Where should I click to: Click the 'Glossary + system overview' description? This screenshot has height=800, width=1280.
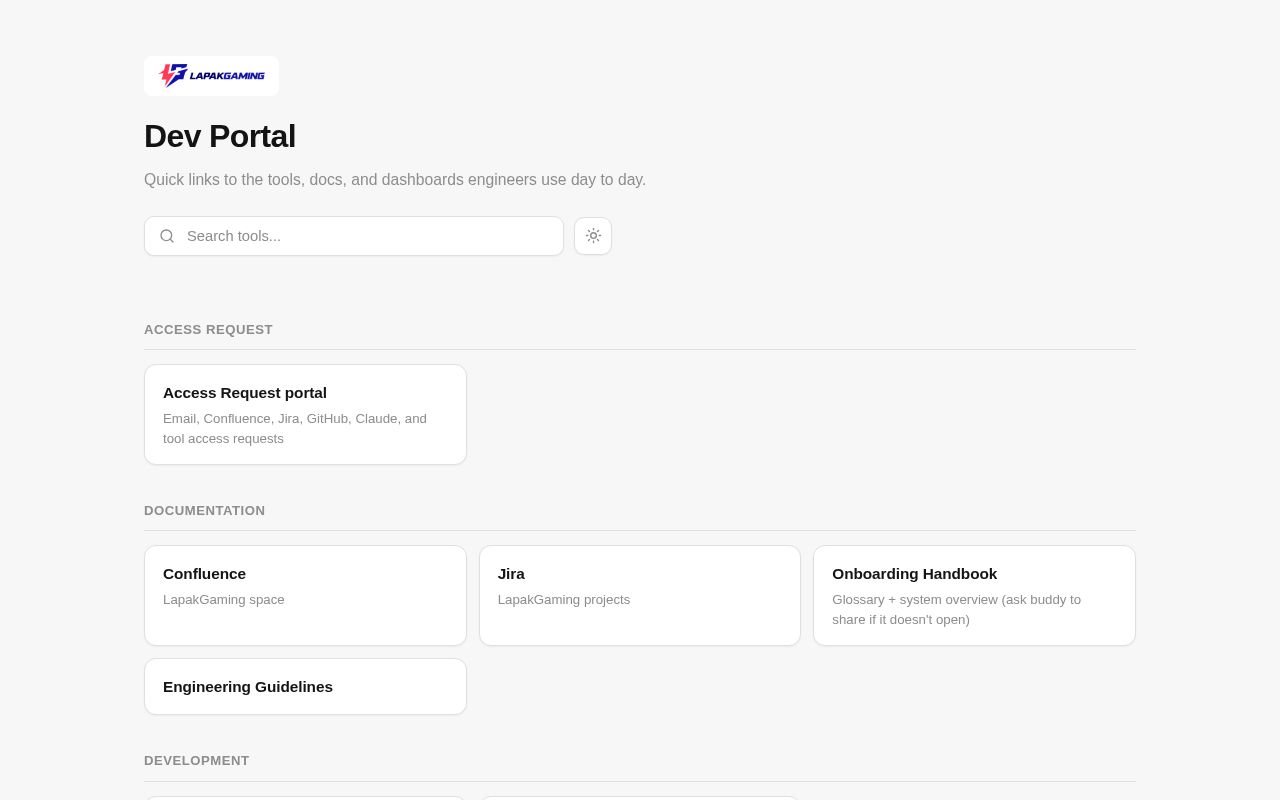click(957, 609)
